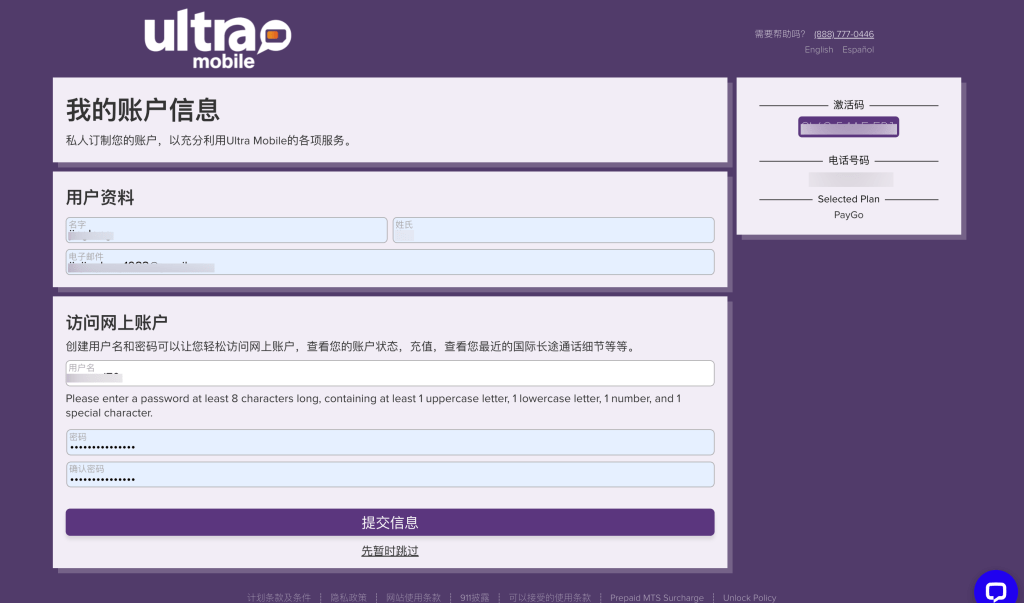Open the Unlock Policy link
This screenshot has height=603, width=1024.
tap(750, 597)
